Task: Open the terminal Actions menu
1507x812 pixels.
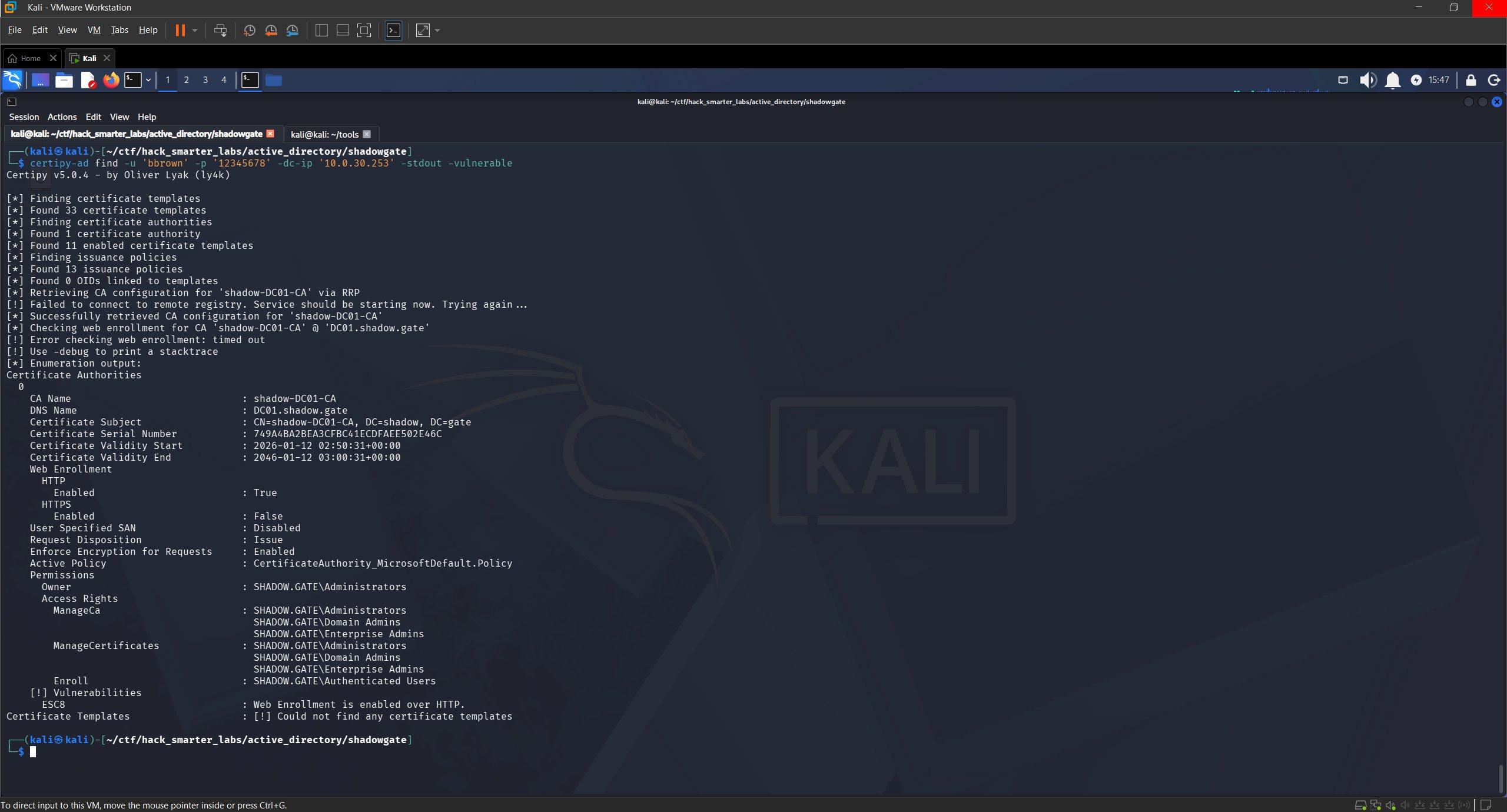Action: 62,117
